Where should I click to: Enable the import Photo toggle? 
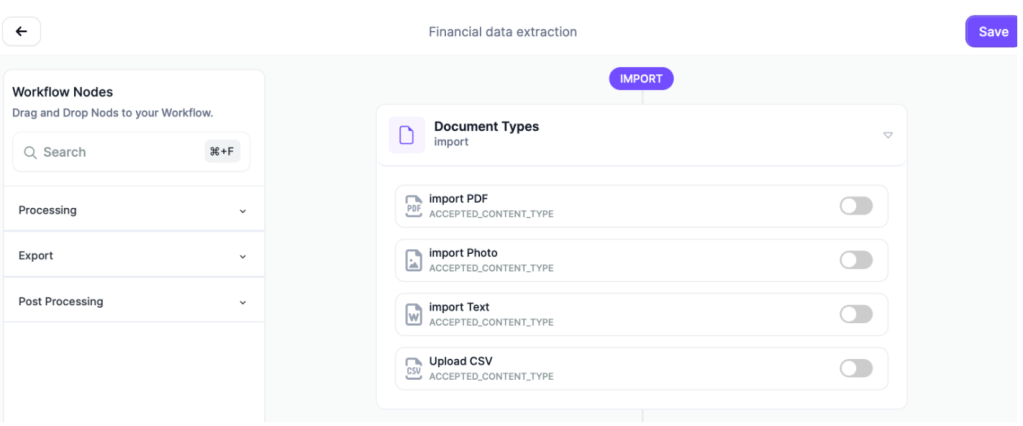856,260
